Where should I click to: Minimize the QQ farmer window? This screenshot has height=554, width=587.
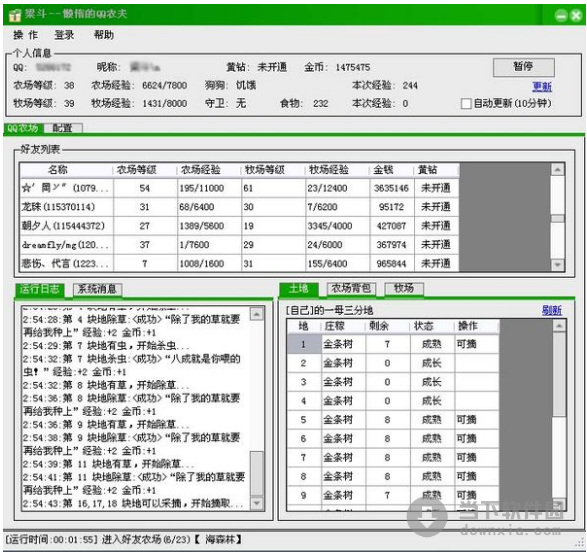(x=561, y=15)
